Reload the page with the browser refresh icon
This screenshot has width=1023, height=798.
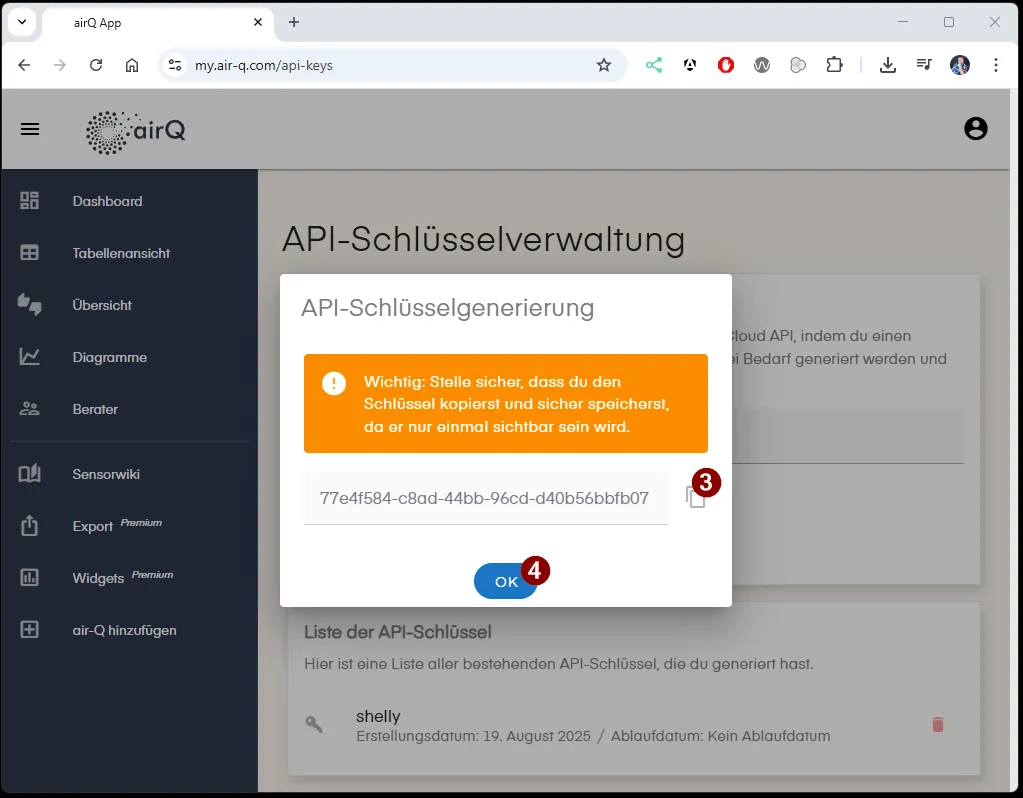click(x=95, y=64)
